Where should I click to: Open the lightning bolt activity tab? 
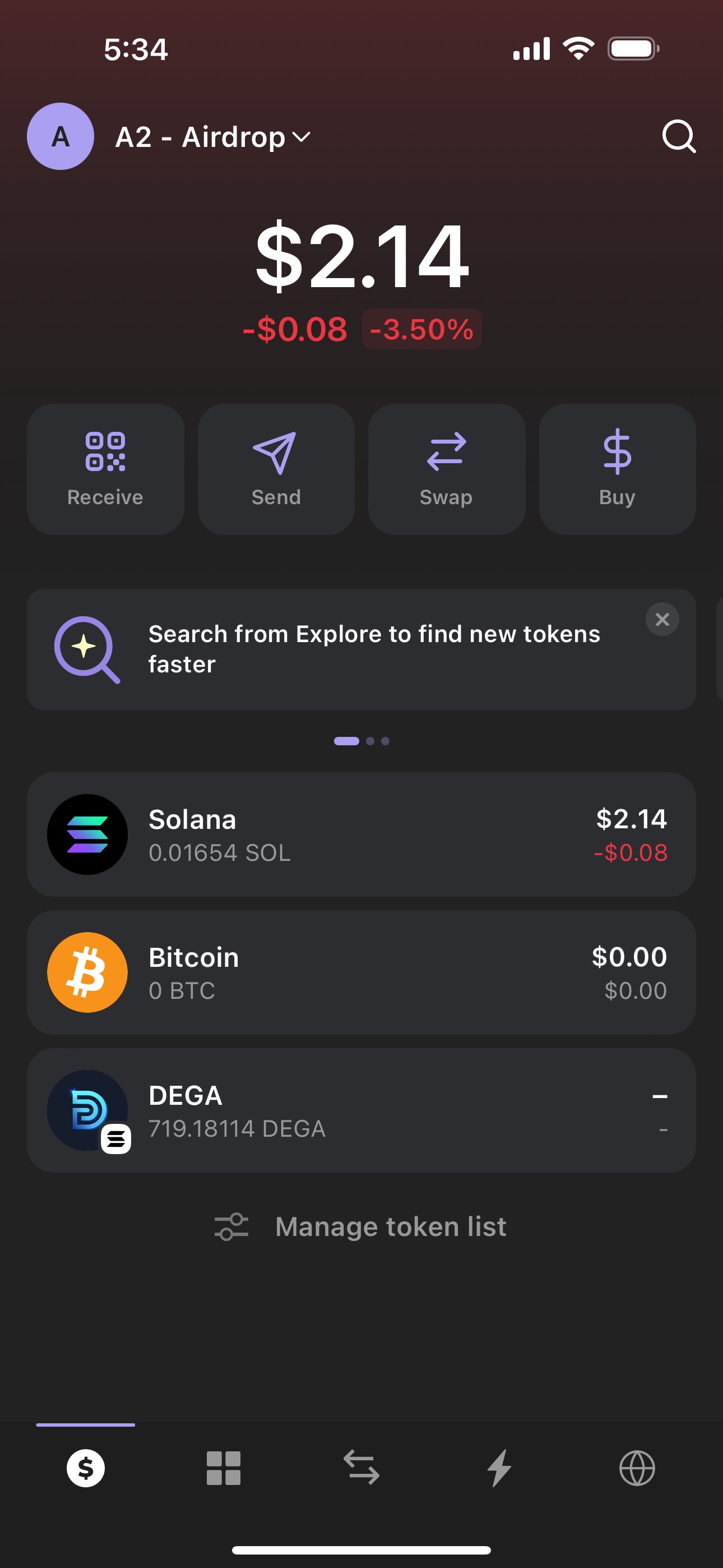click(499, 1468)
